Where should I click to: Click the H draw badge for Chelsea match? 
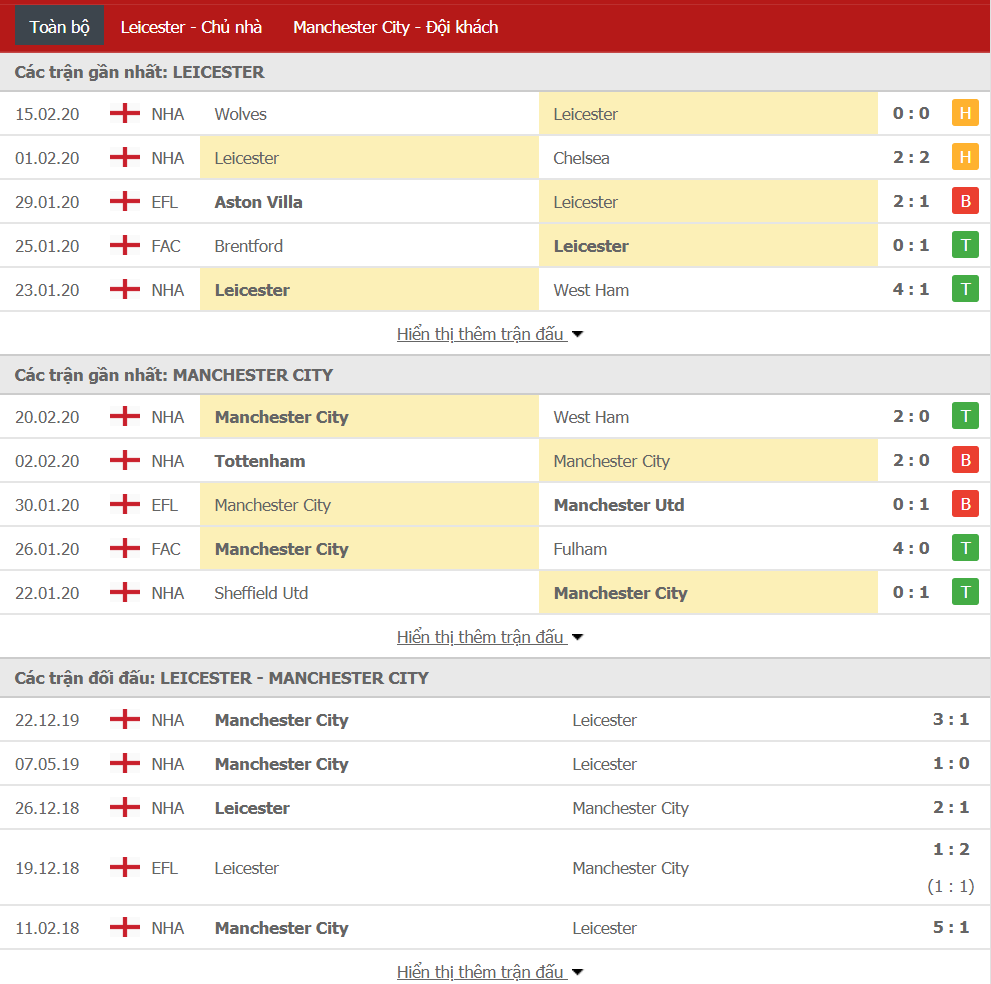point(965,157)
